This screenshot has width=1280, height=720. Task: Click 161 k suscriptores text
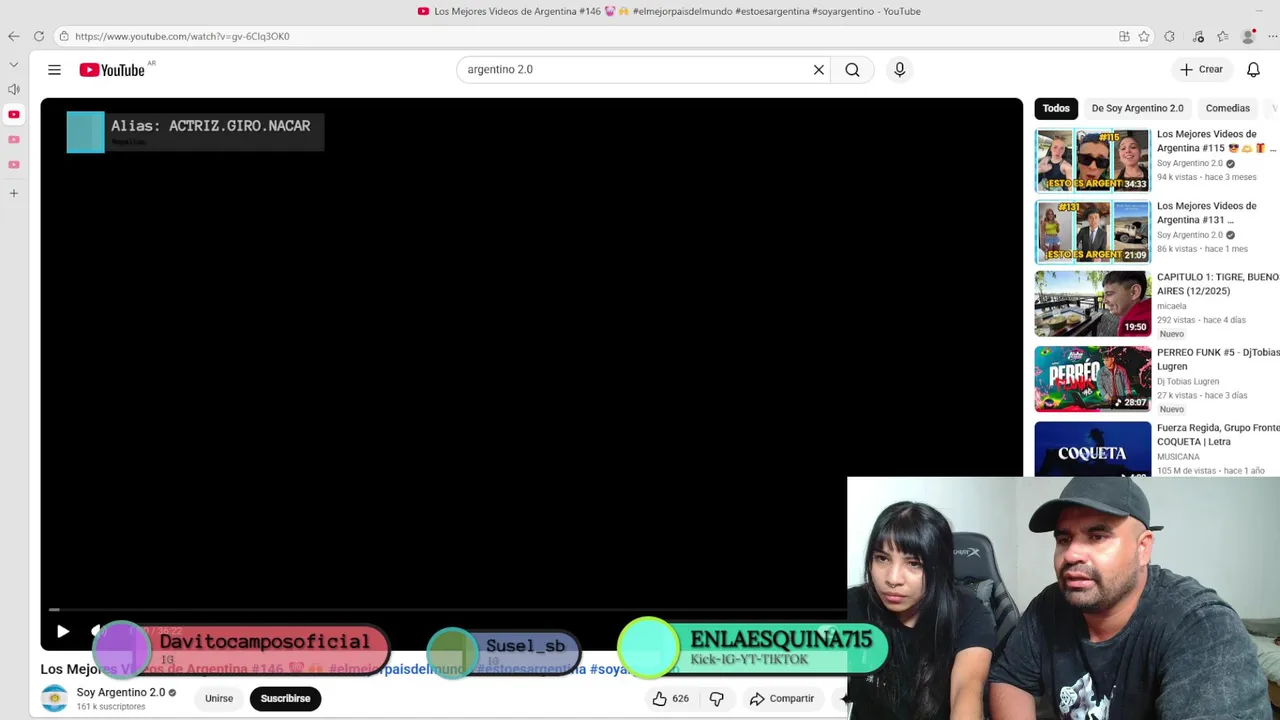coord(111,707)
